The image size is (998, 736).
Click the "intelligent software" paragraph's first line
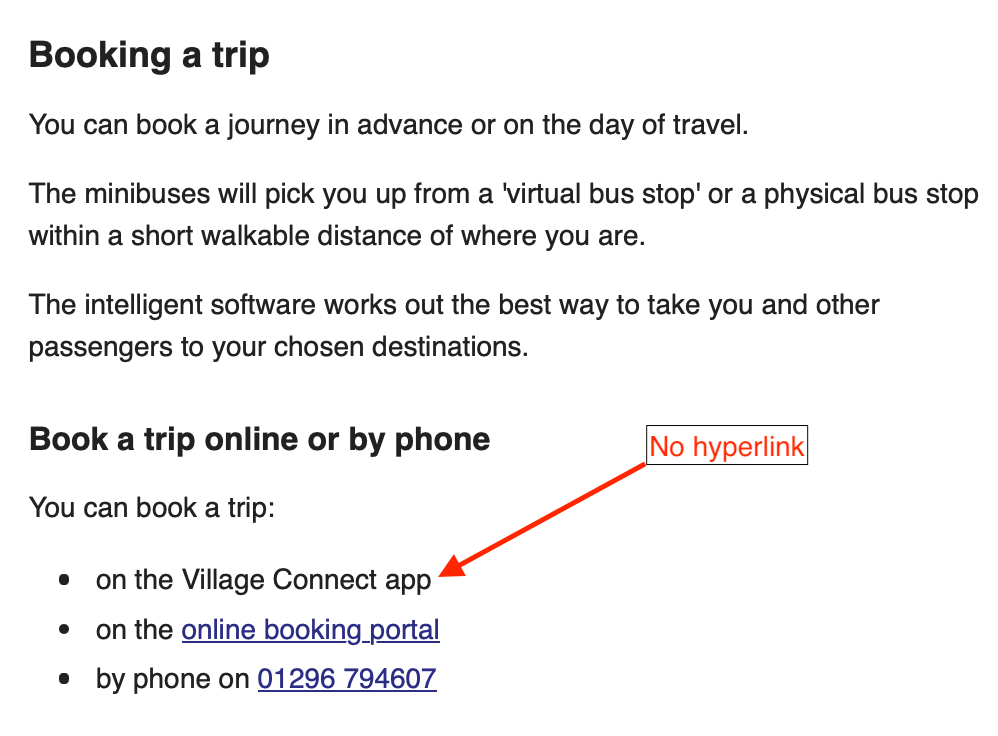point(454,304)
